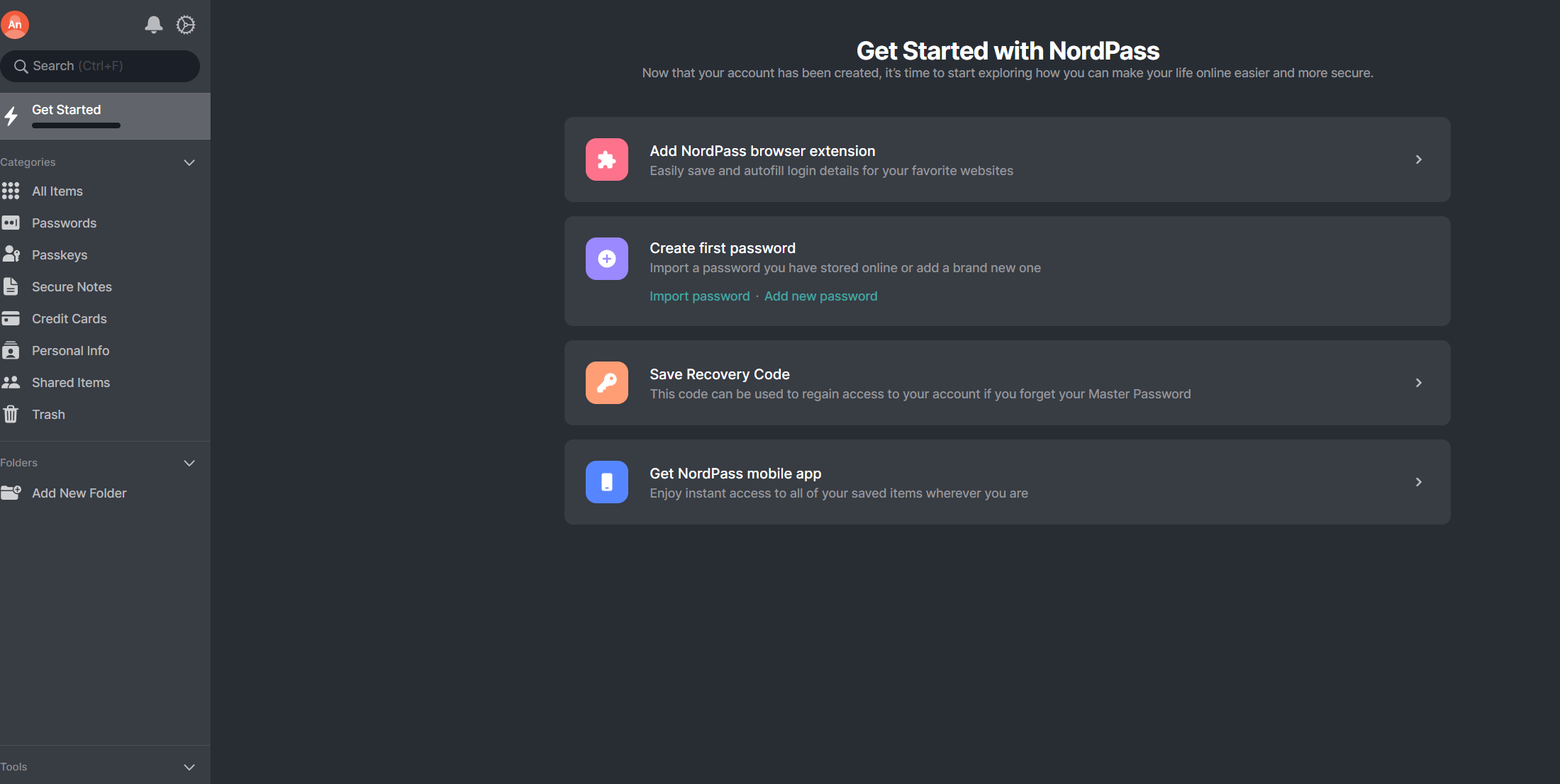Click the Import password link

point(699,296)
